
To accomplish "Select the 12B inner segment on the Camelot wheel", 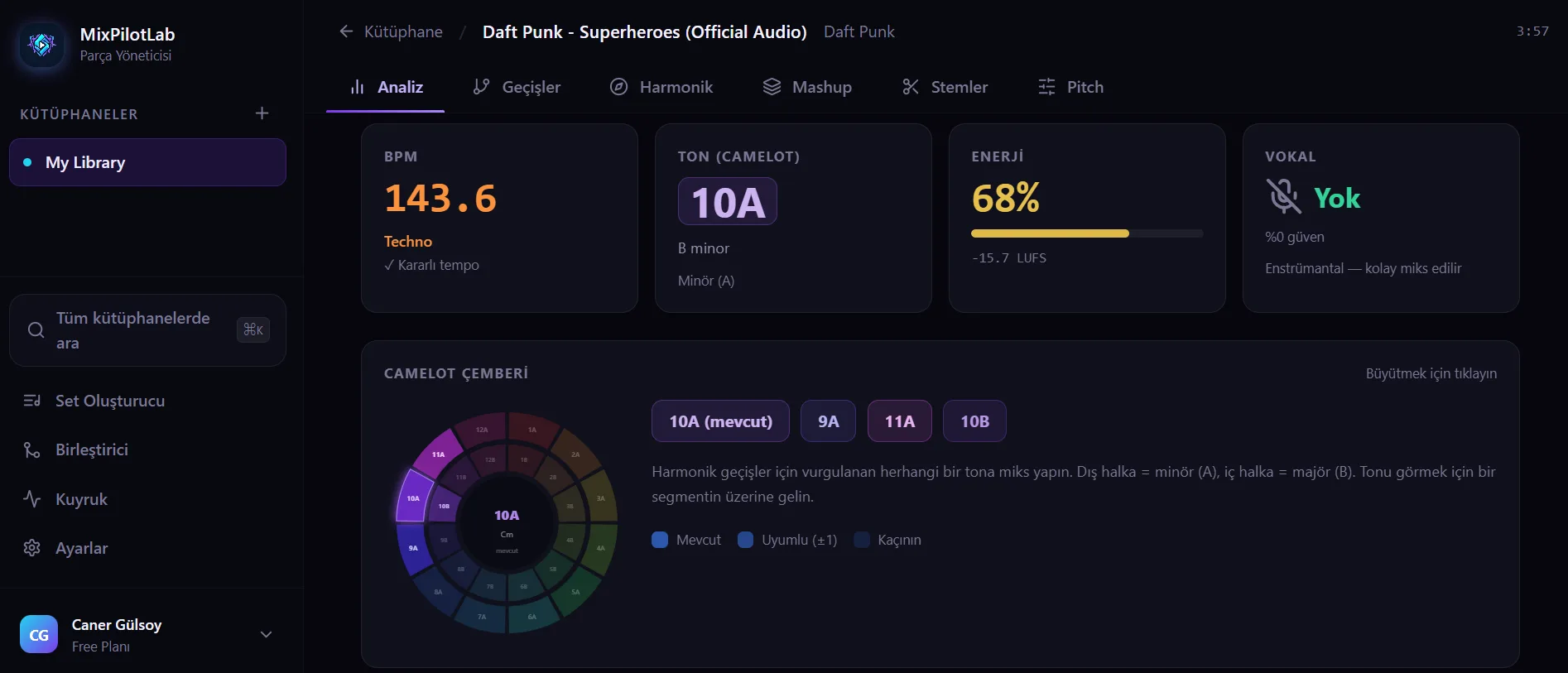I will 490,459.
